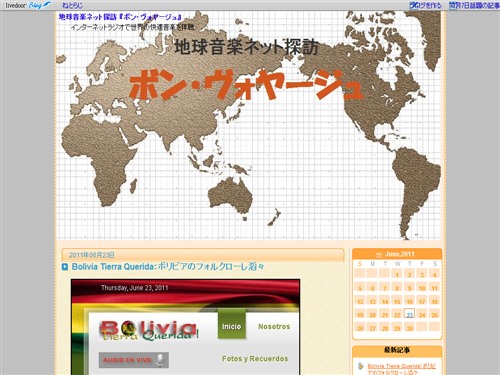The width and height of the screenshot is (500, 375).
Task: Select June 23 in the calendar
Action: click(410, 314)
